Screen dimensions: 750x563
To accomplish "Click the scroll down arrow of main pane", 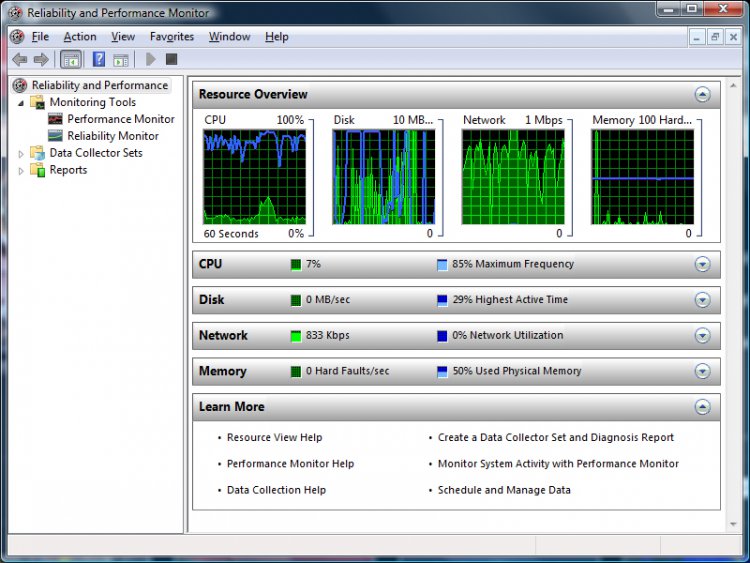I will coord(733,525).
